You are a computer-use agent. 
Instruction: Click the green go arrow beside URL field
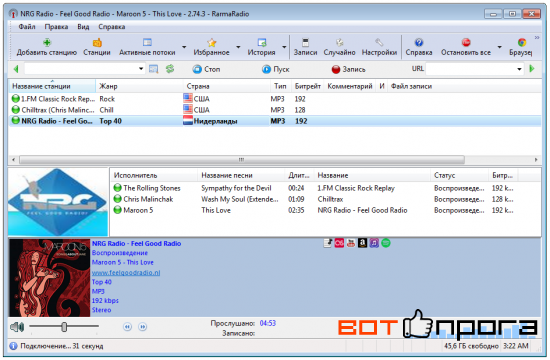click(x=532, y=69)
